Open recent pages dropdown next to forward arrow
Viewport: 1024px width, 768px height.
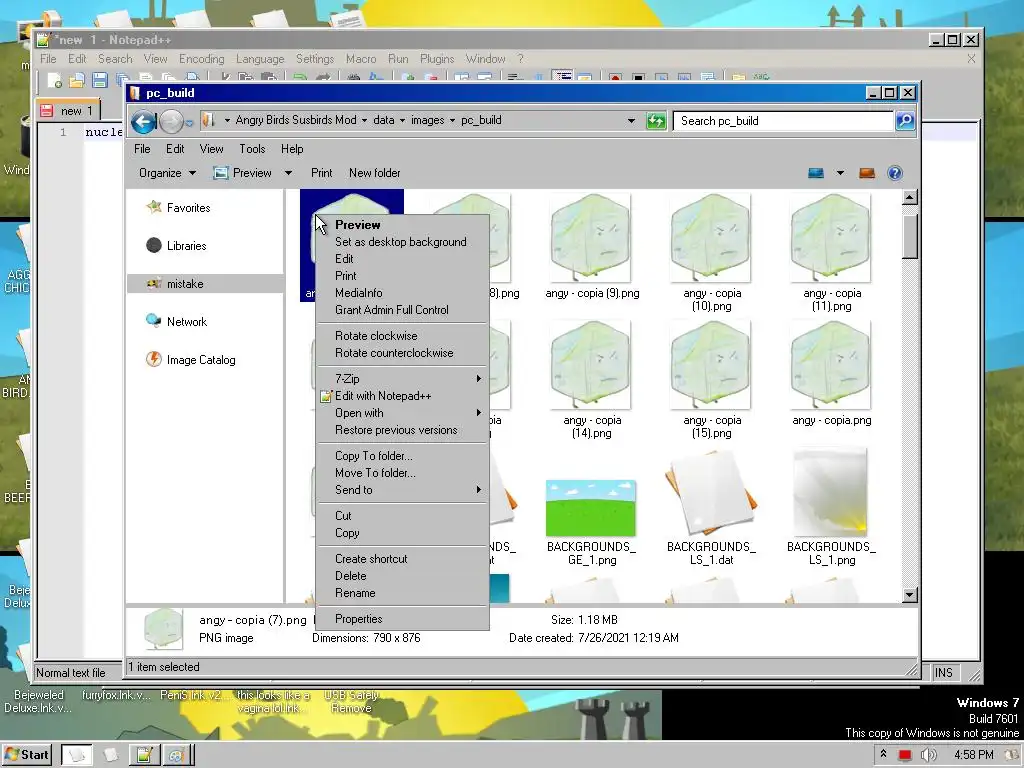coord(189,122)
